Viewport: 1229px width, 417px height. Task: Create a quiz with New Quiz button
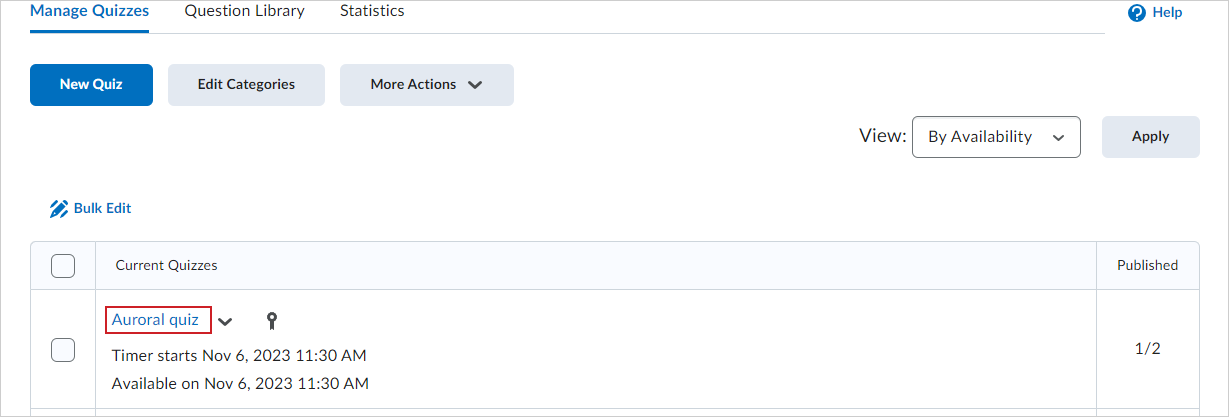tap(91, 85)
